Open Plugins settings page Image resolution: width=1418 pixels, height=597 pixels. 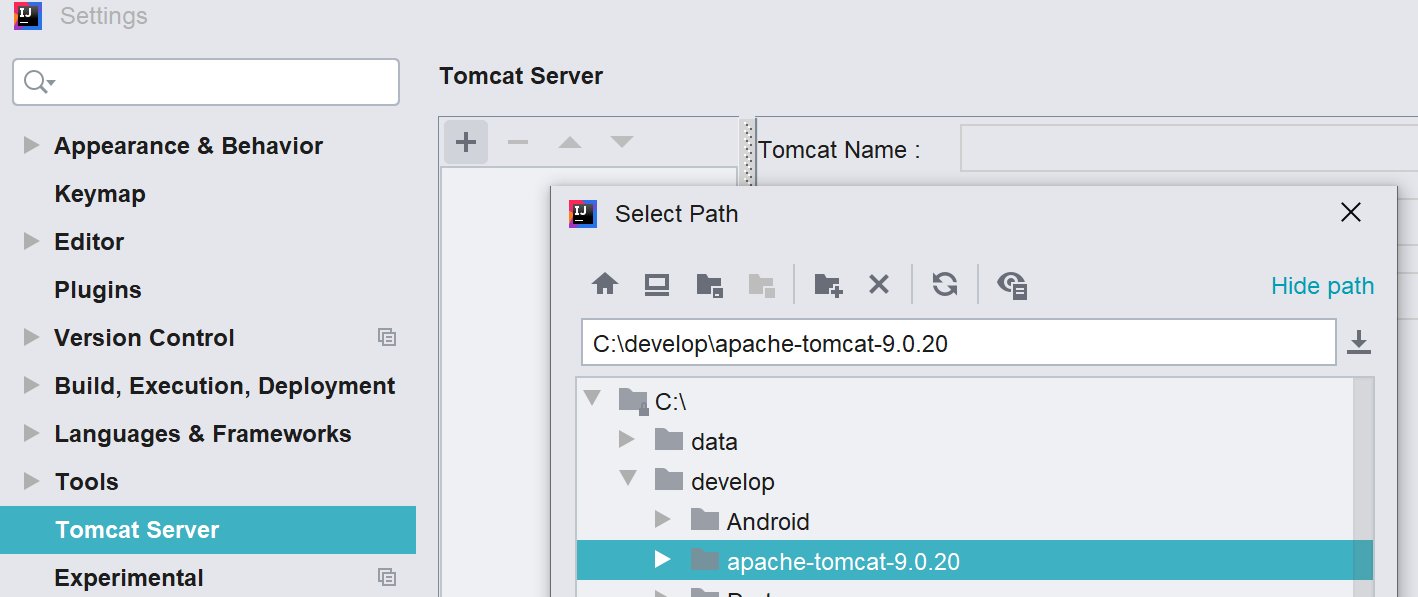(98, 290)
